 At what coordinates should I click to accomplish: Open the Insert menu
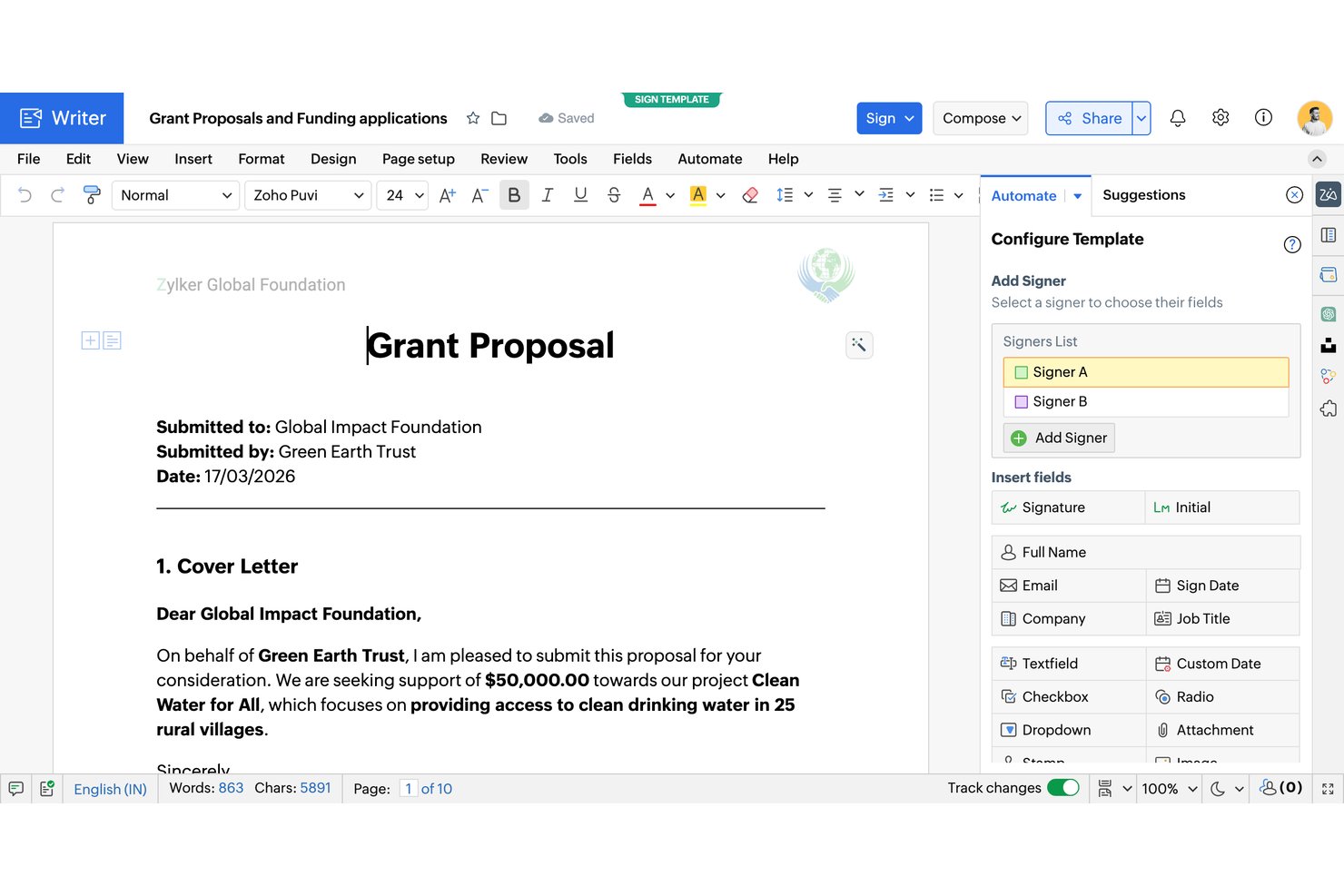click(193, 159)
